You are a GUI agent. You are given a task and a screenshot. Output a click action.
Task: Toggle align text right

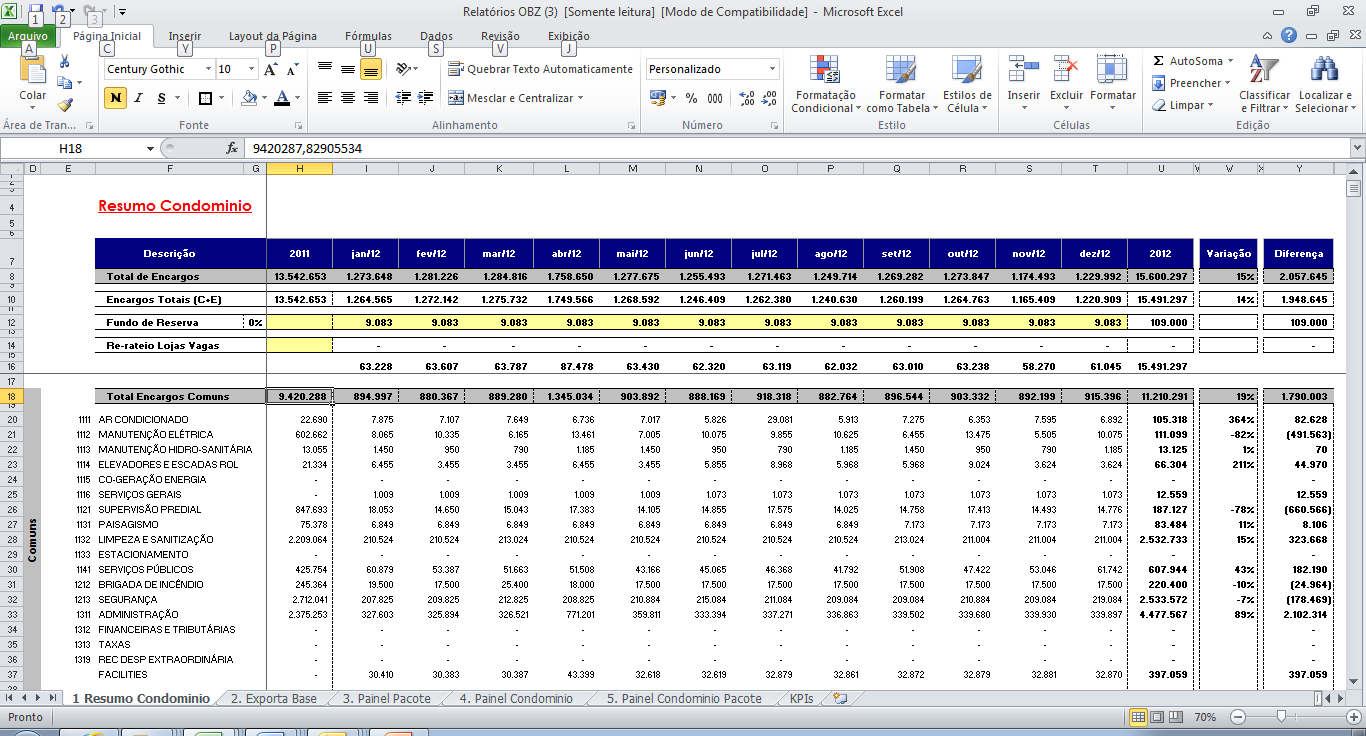[370, 98]
